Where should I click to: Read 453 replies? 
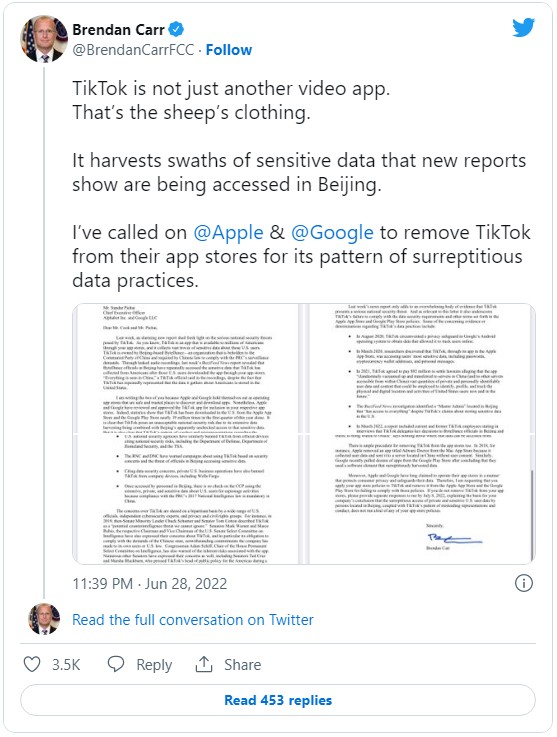click(278, 700)
